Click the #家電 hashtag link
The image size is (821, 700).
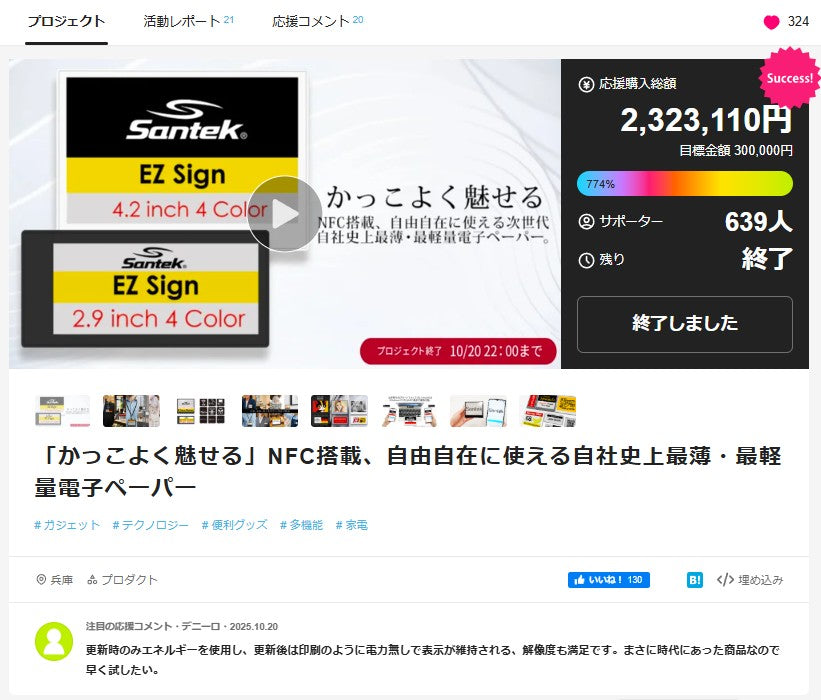point(352,525)
